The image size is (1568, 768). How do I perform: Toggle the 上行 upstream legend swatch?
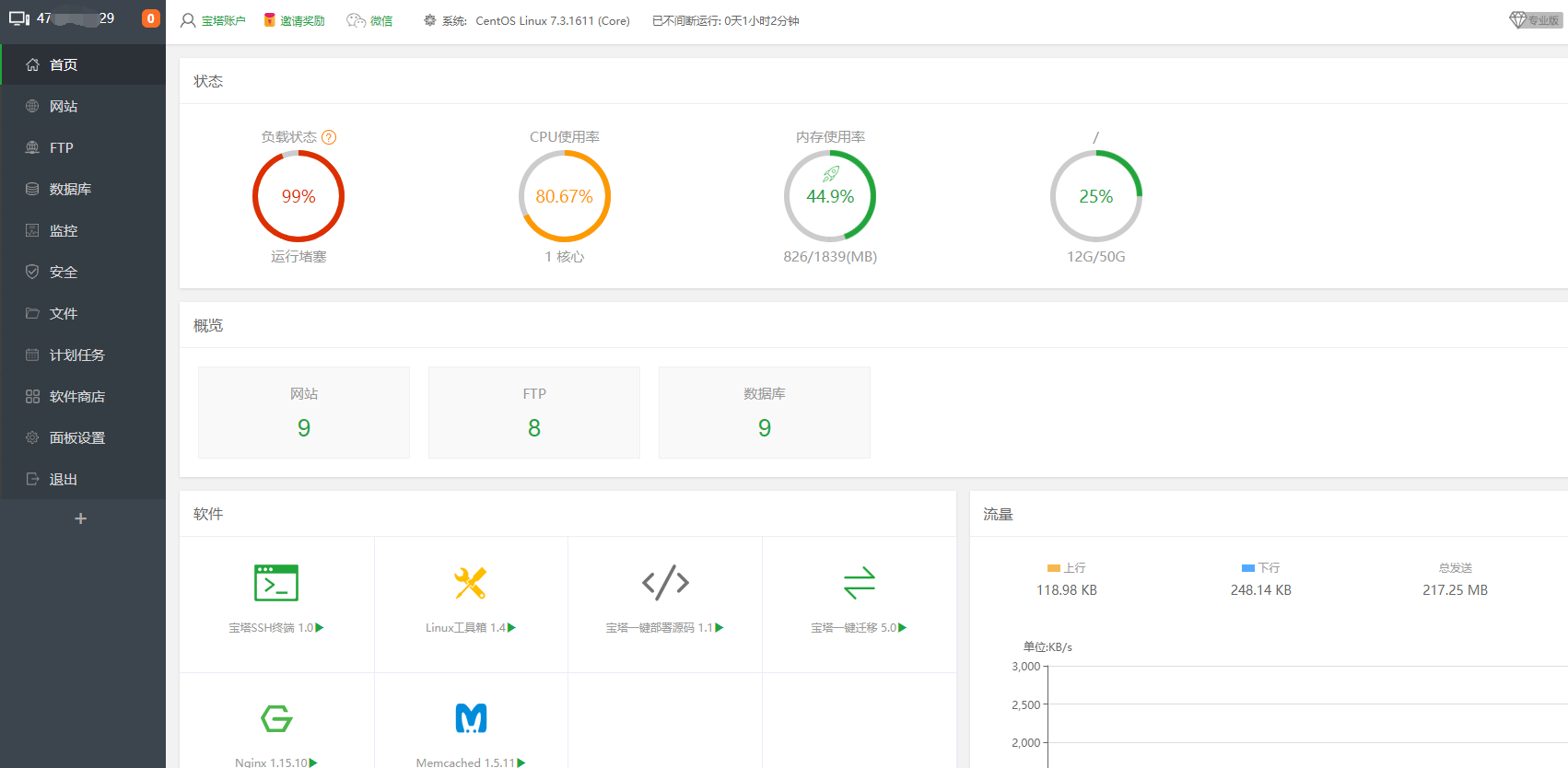(x=1054, y=568)
